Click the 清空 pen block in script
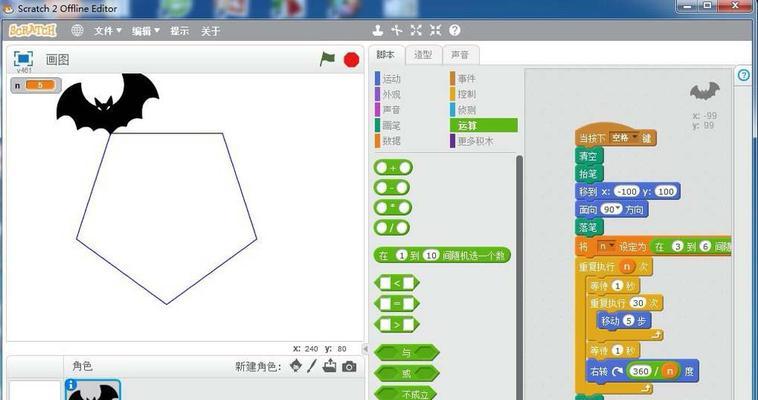This screenshot has width=758, height=400. point(588,156)
